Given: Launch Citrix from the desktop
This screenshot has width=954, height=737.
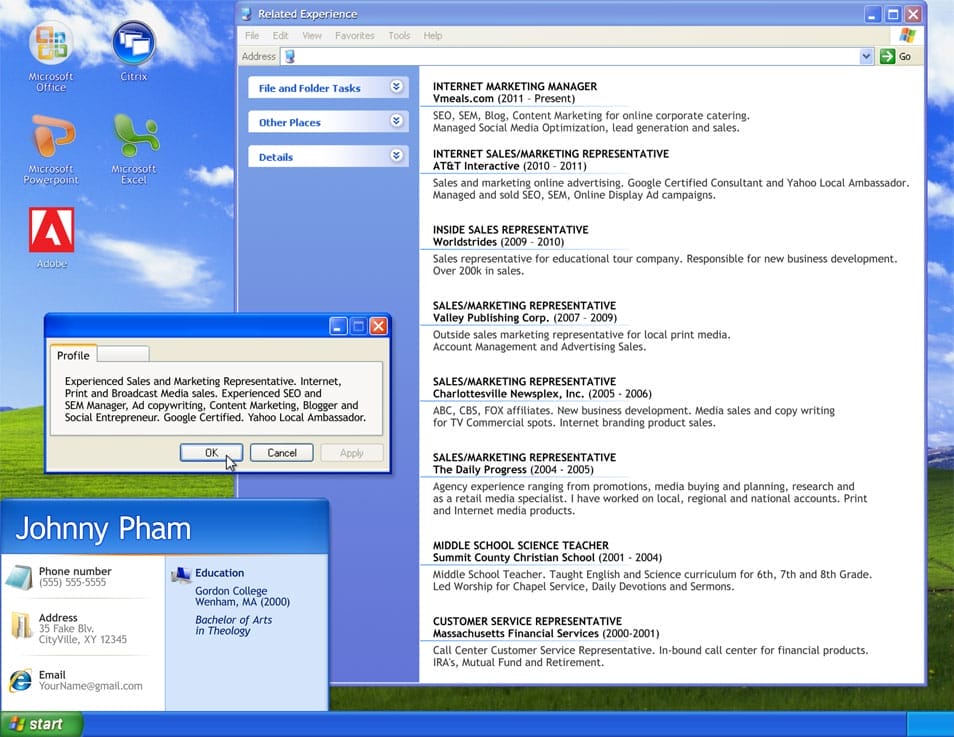Looking at the screenshot, I should [133, 42].
